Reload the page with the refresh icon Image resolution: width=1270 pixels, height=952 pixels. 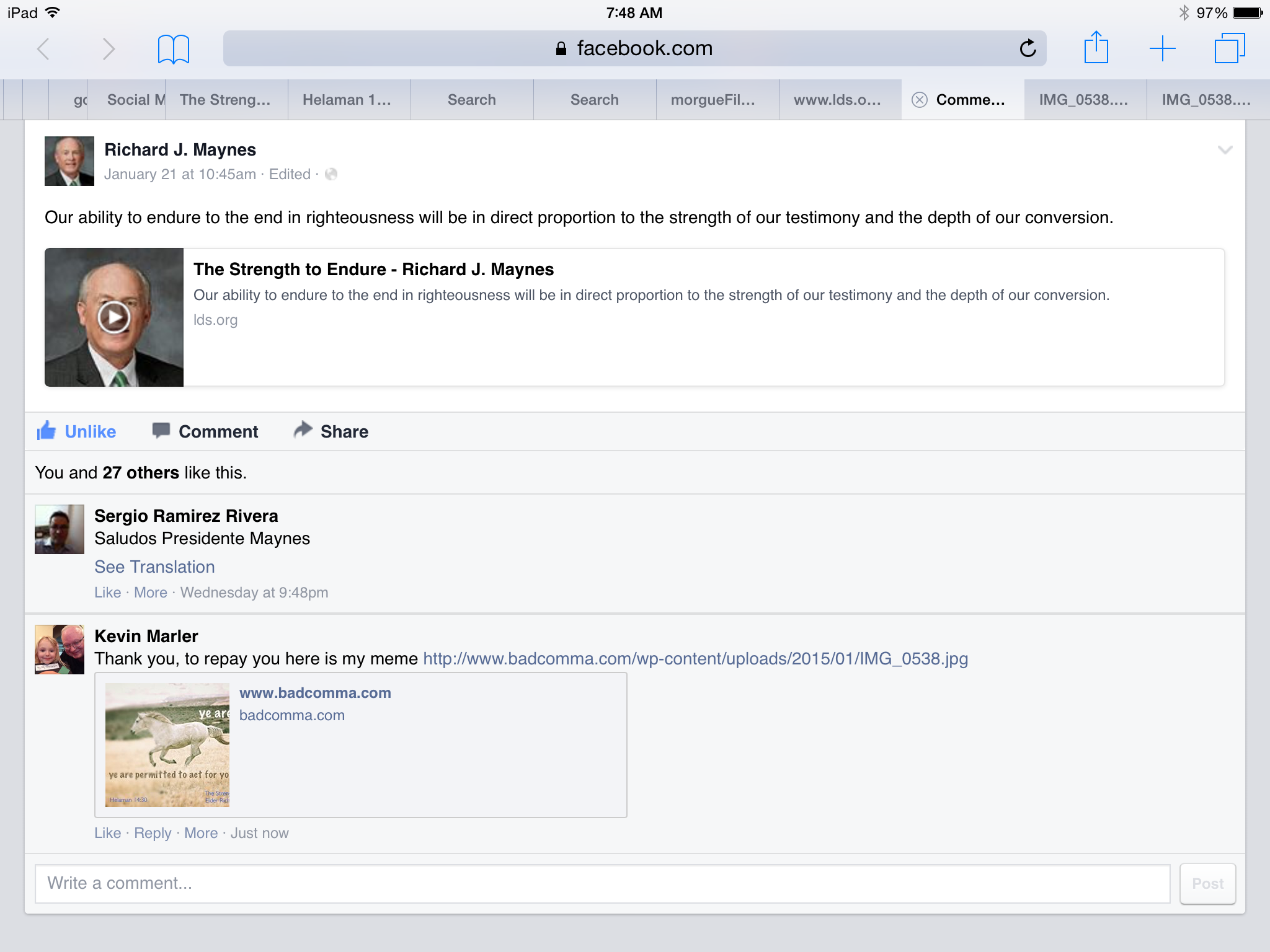(x=1028, y=48)
